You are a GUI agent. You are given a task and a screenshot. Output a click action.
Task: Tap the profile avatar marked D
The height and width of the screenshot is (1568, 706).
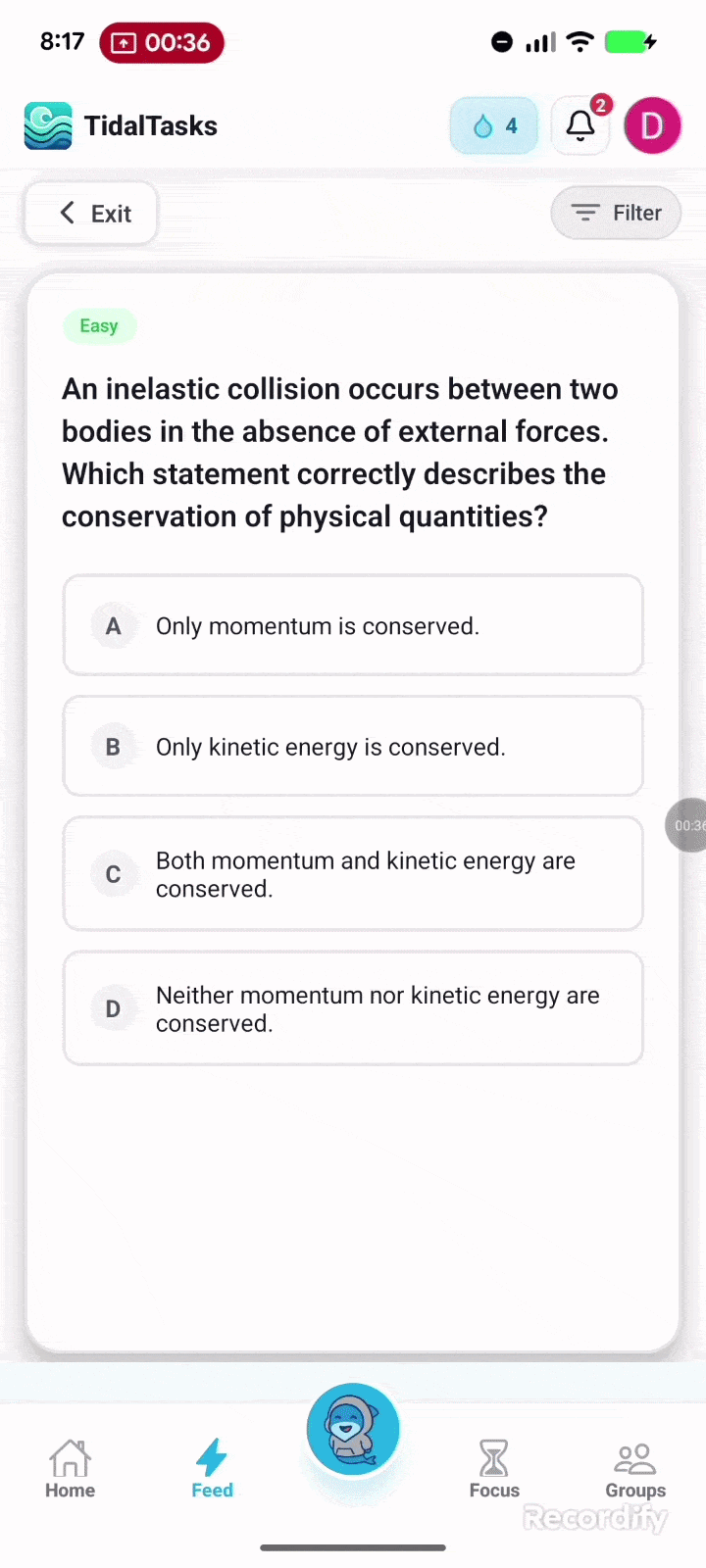[652, 125]
